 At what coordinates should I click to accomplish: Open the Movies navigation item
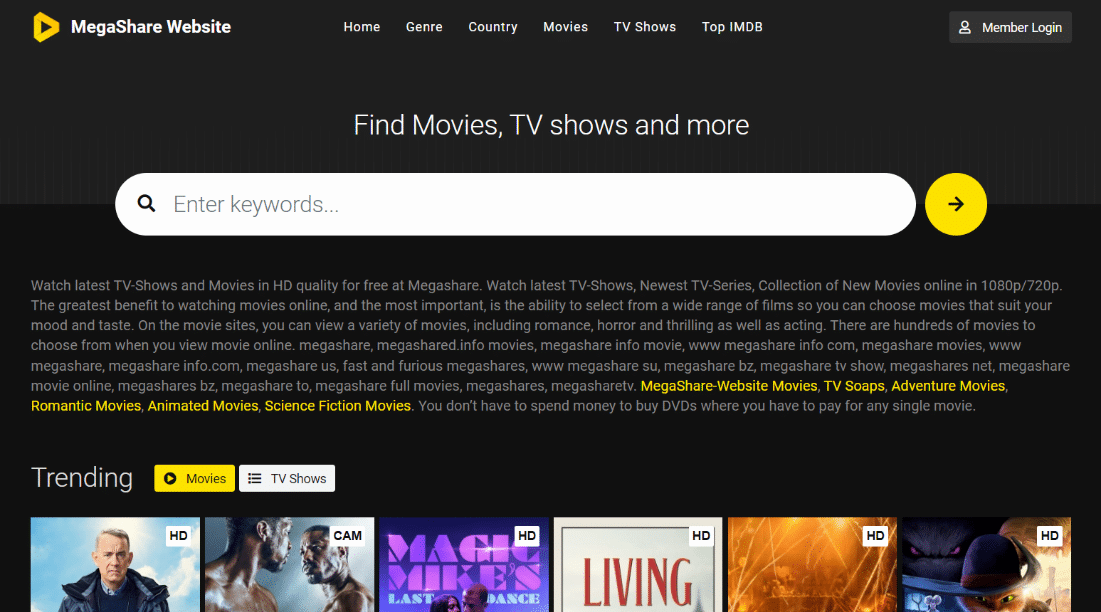coord(565,27)
